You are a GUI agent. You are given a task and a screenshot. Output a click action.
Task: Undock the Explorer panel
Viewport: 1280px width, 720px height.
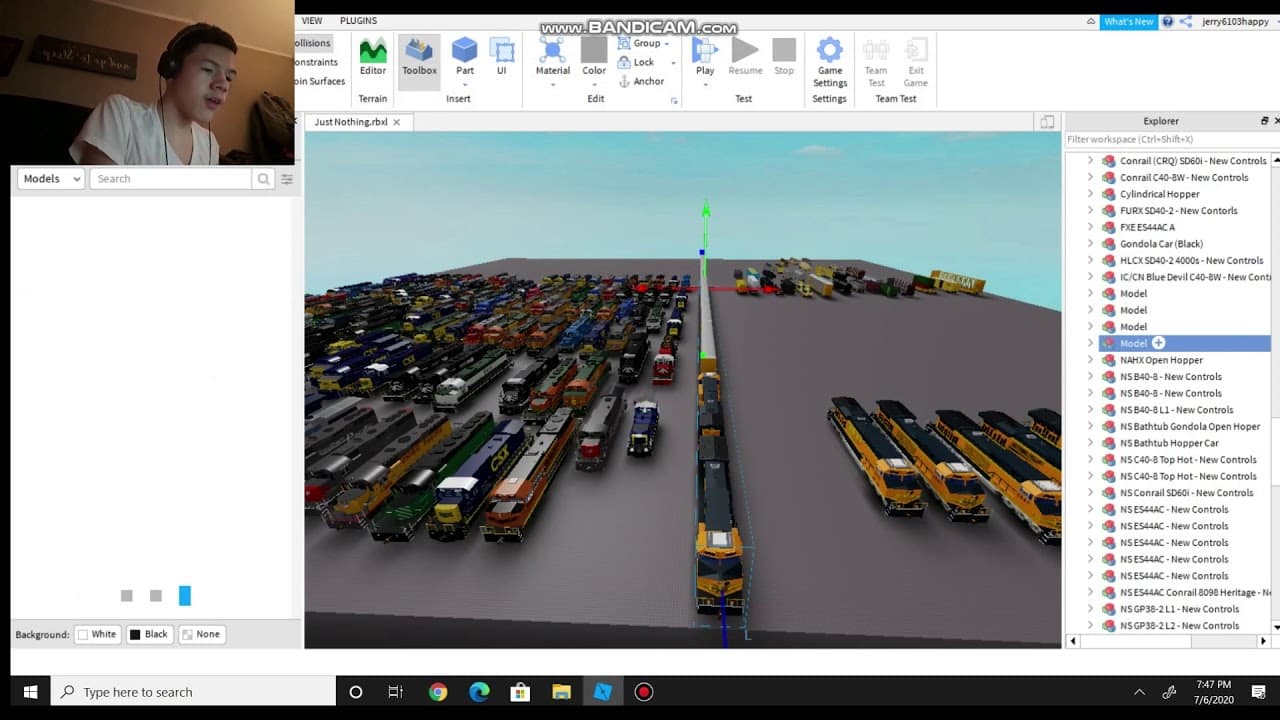(x=1264, y=121)
